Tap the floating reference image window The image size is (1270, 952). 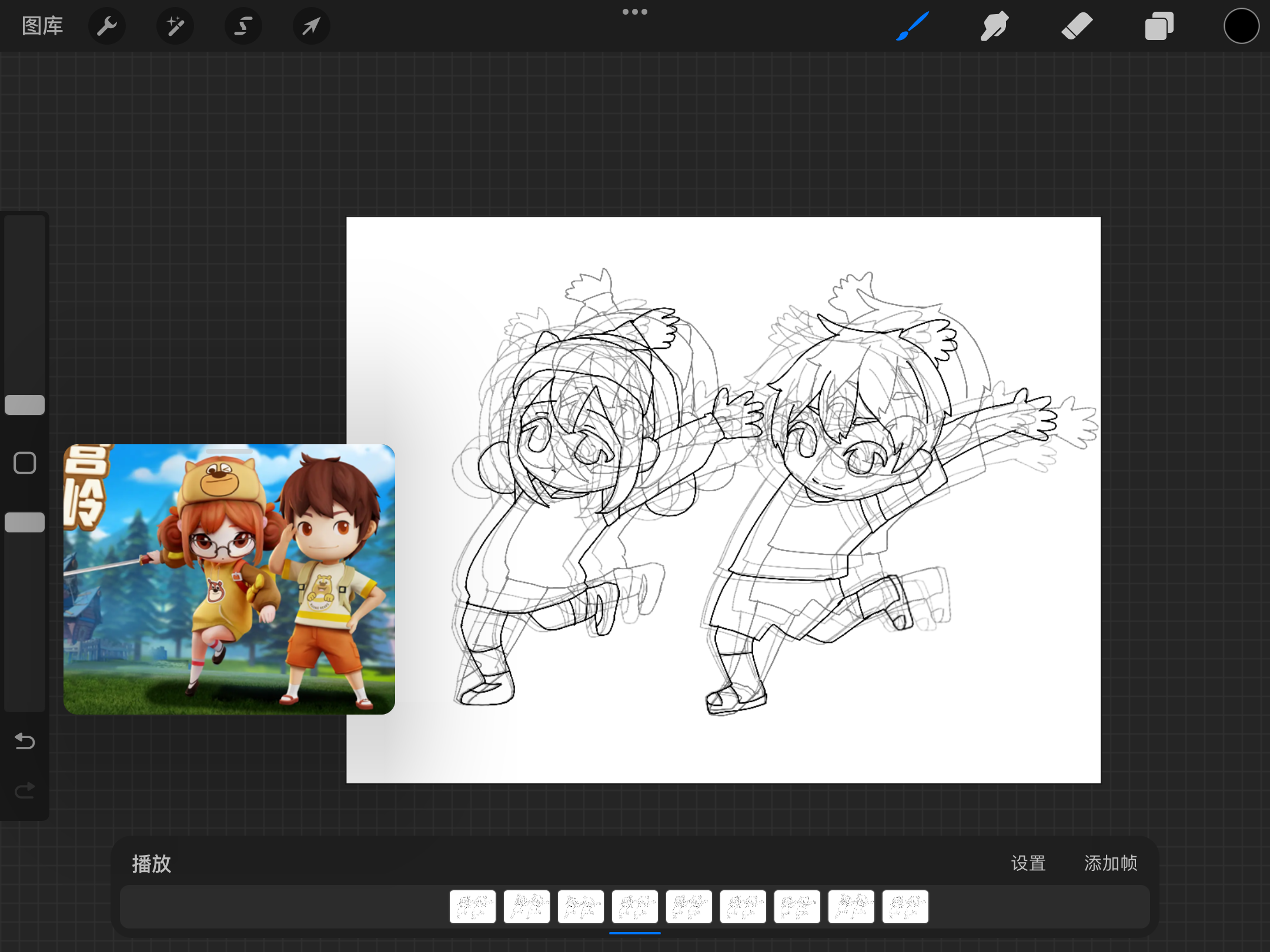pyautogui.click(x=229, y=579)
